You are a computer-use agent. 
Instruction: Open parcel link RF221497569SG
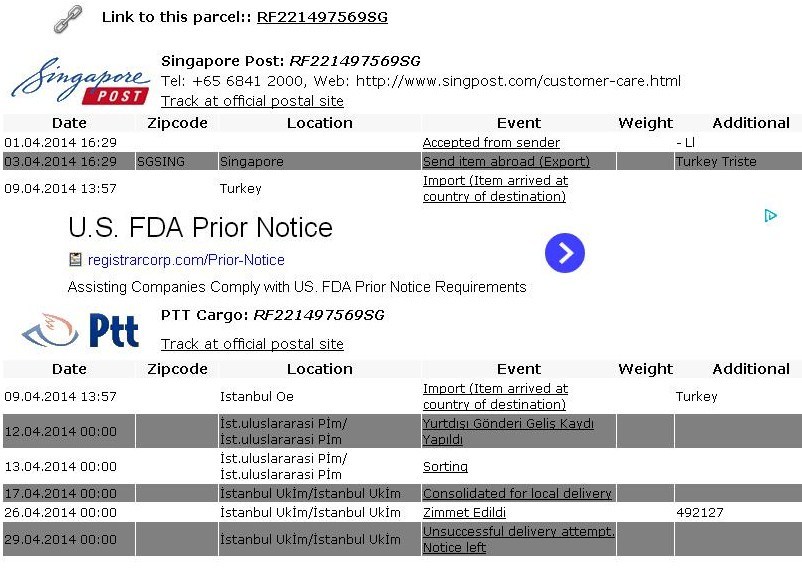pos(322,17)
